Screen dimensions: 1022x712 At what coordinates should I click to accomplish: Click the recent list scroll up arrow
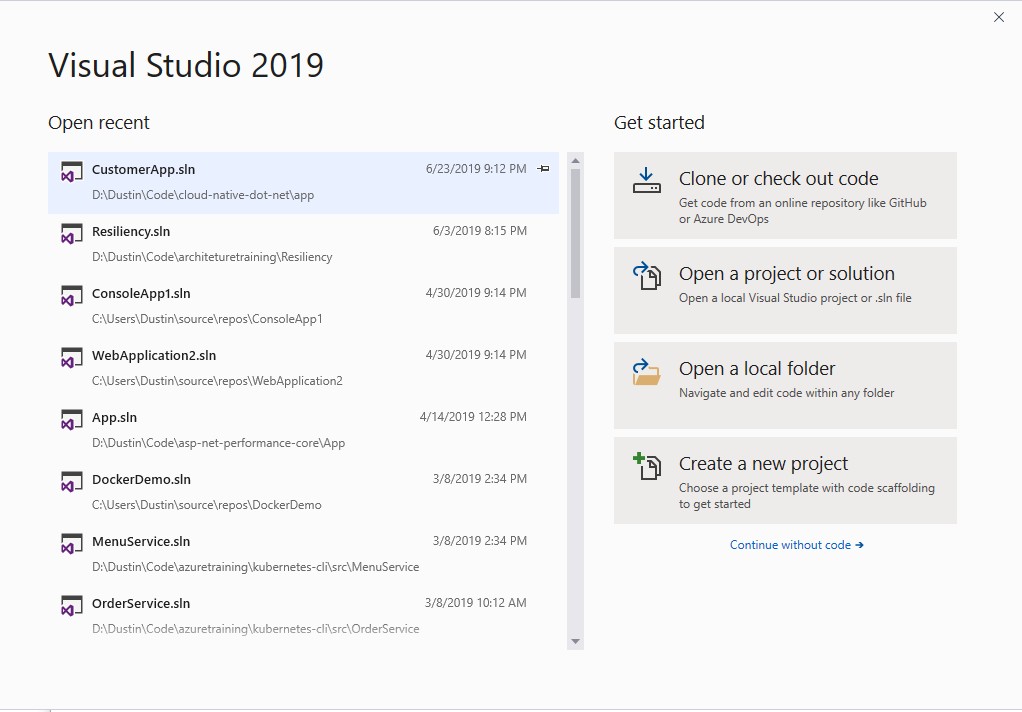[x=576, y=160]
